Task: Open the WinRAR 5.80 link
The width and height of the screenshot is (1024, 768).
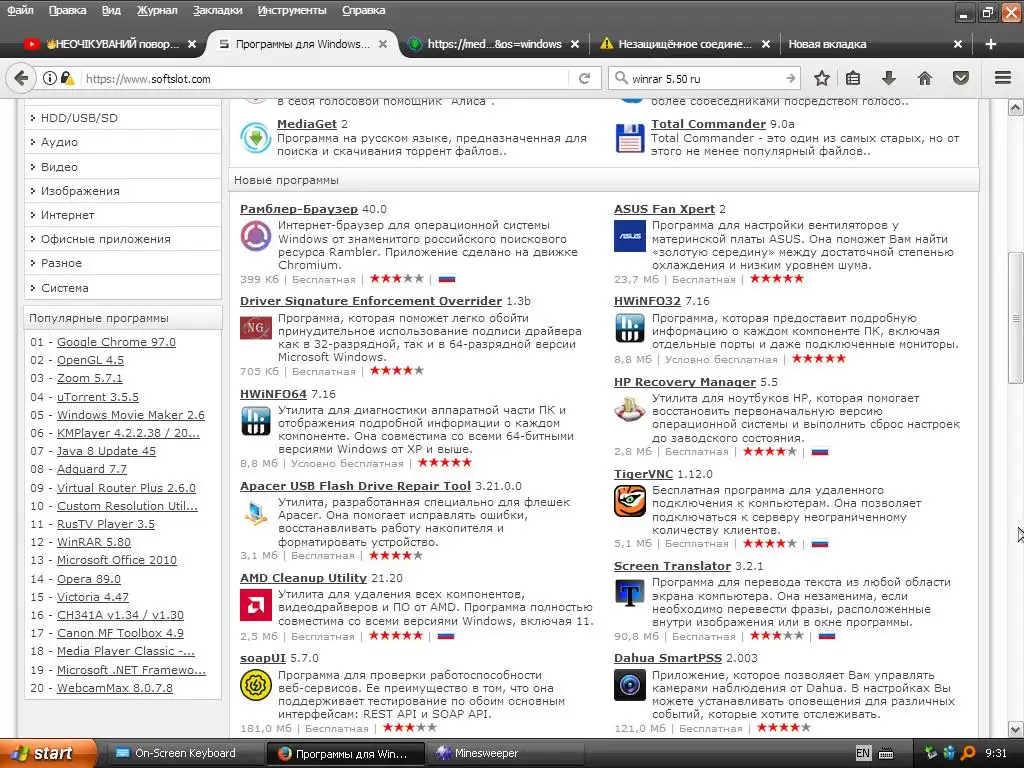Action: click(94, 542)
